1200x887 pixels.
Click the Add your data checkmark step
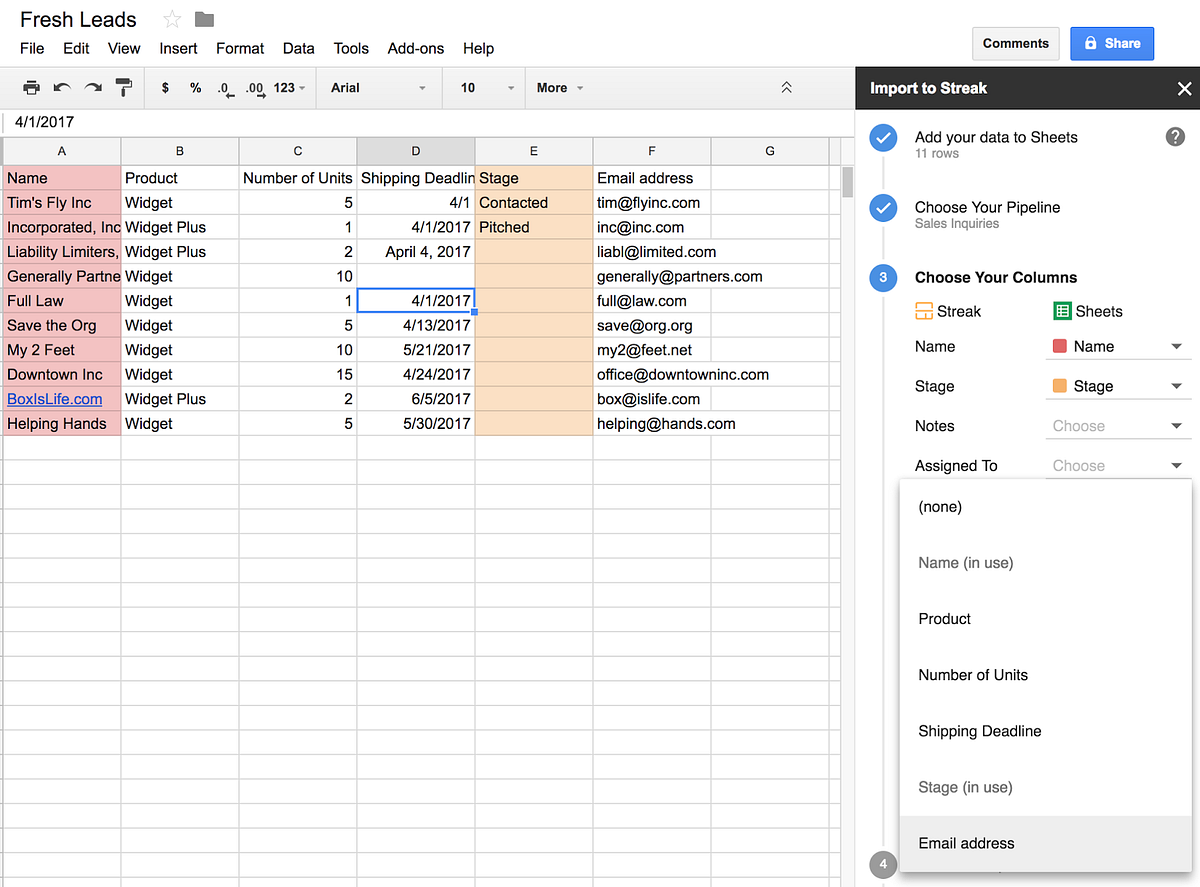tap(883, 138)
